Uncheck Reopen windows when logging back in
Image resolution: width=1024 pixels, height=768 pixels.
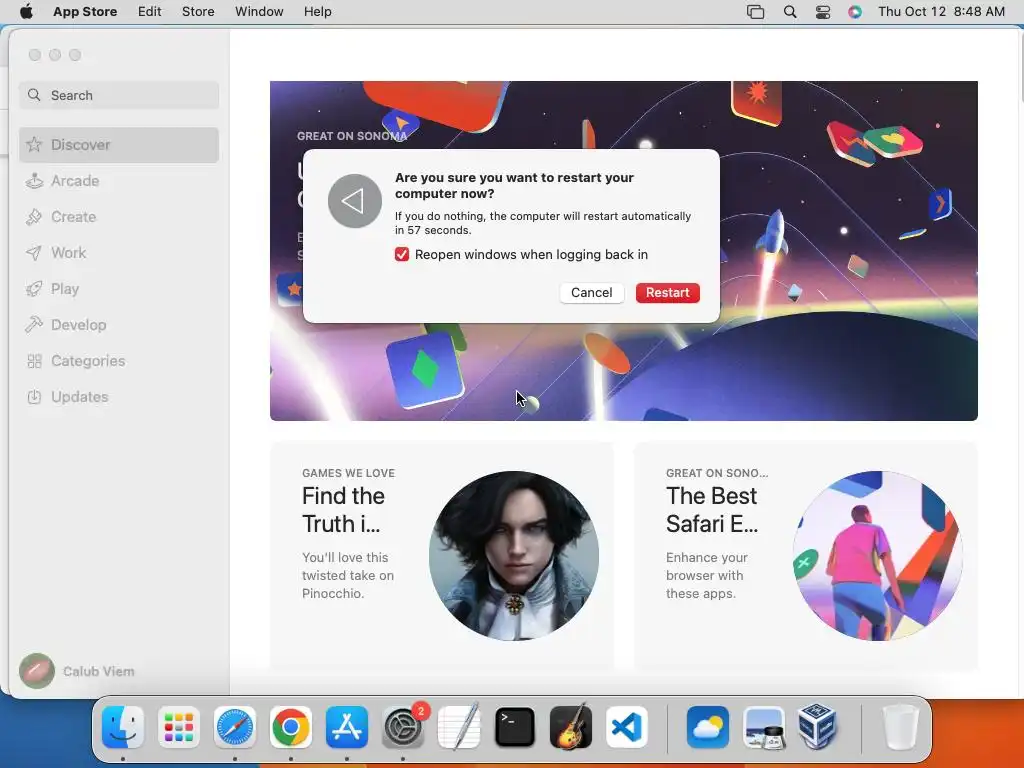pyautogui.click(x=402, y=255)
